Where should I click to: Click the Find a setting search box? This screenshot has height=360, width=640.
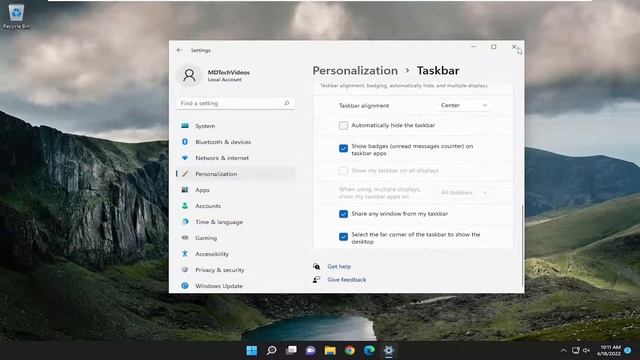tap(235, 103)
